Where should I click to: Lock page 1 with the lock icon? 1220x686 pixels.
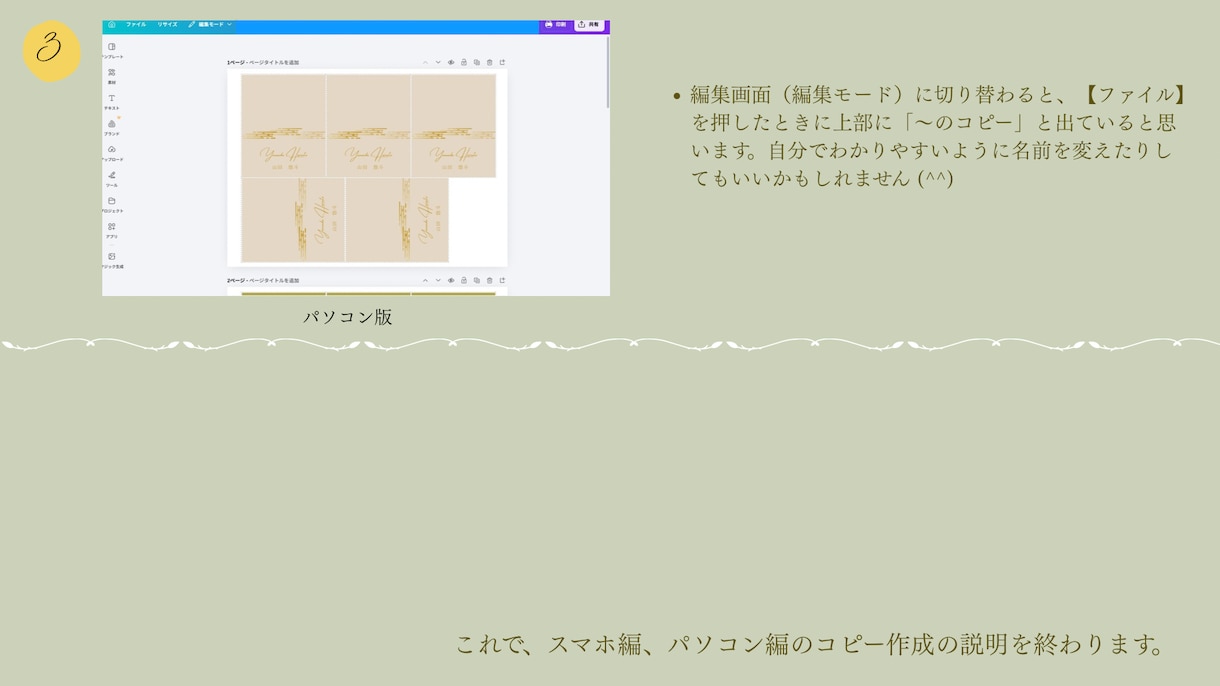click(464, 62)
